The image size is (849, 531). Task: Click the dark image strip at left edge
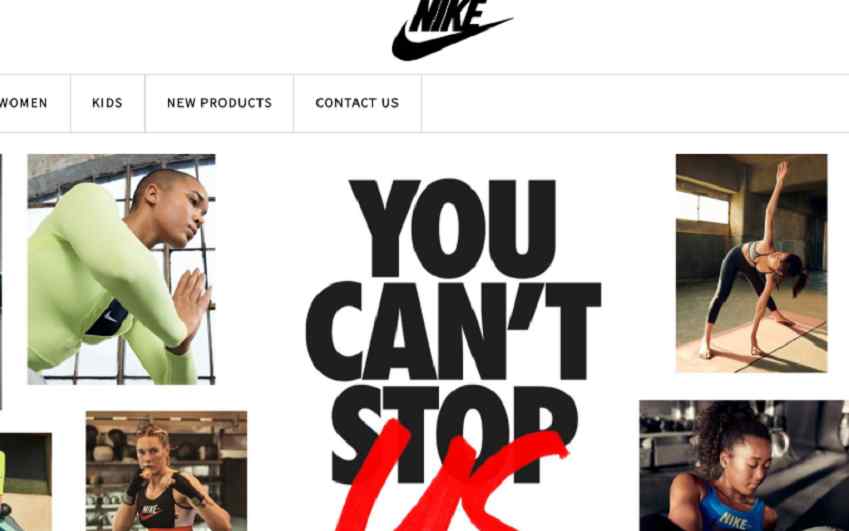point(1,281)
